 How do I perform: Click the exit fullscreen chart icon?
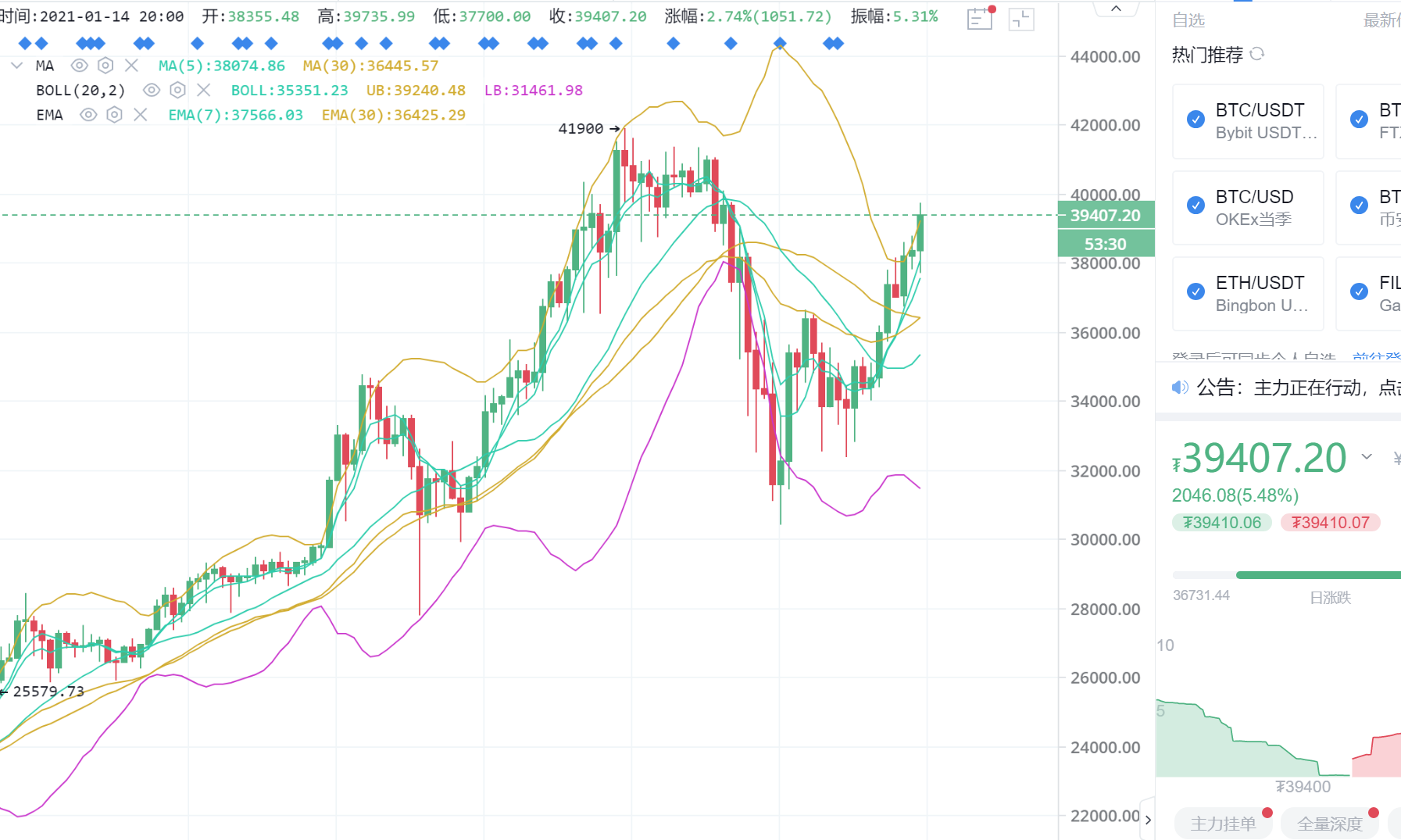point(1021,20)
